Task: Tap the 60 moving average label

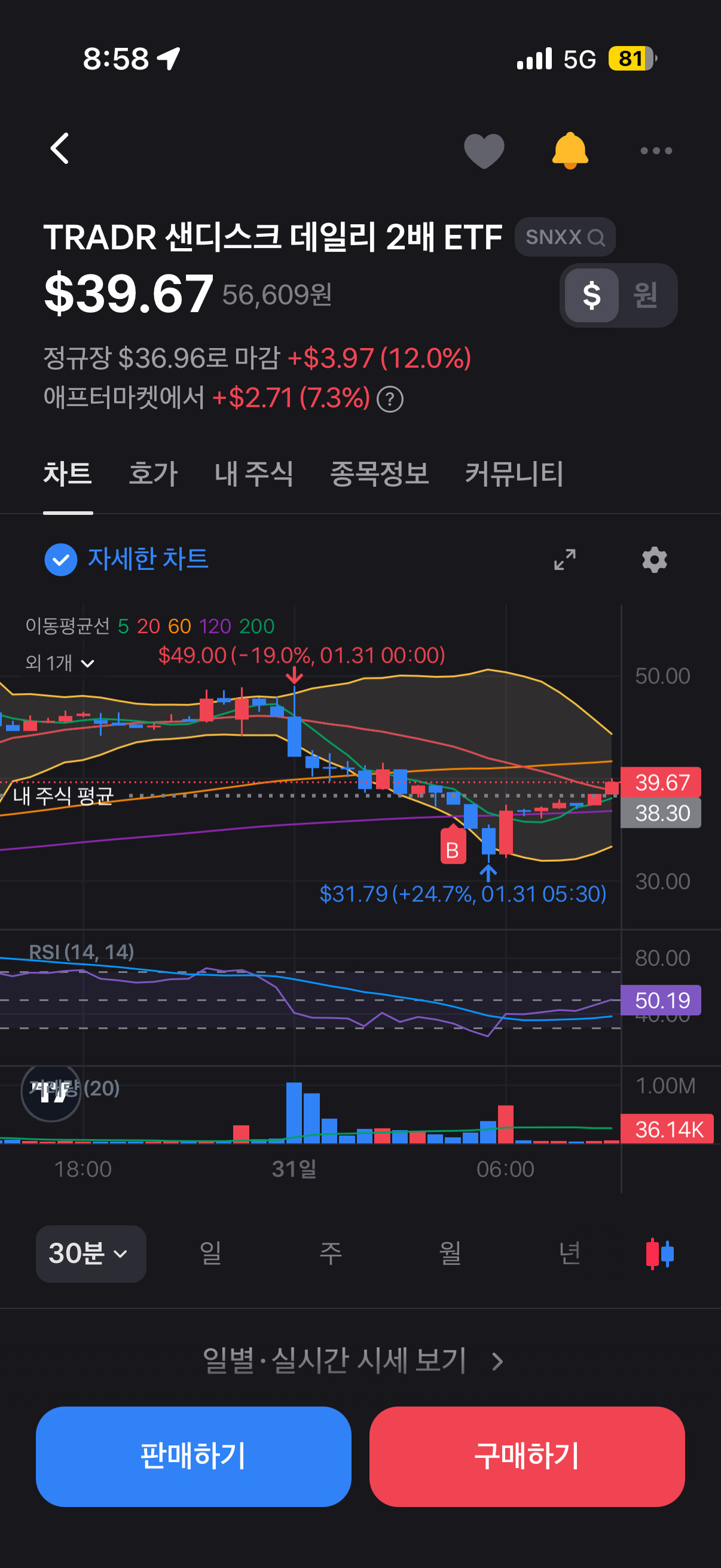Action: tap(179, 626)
